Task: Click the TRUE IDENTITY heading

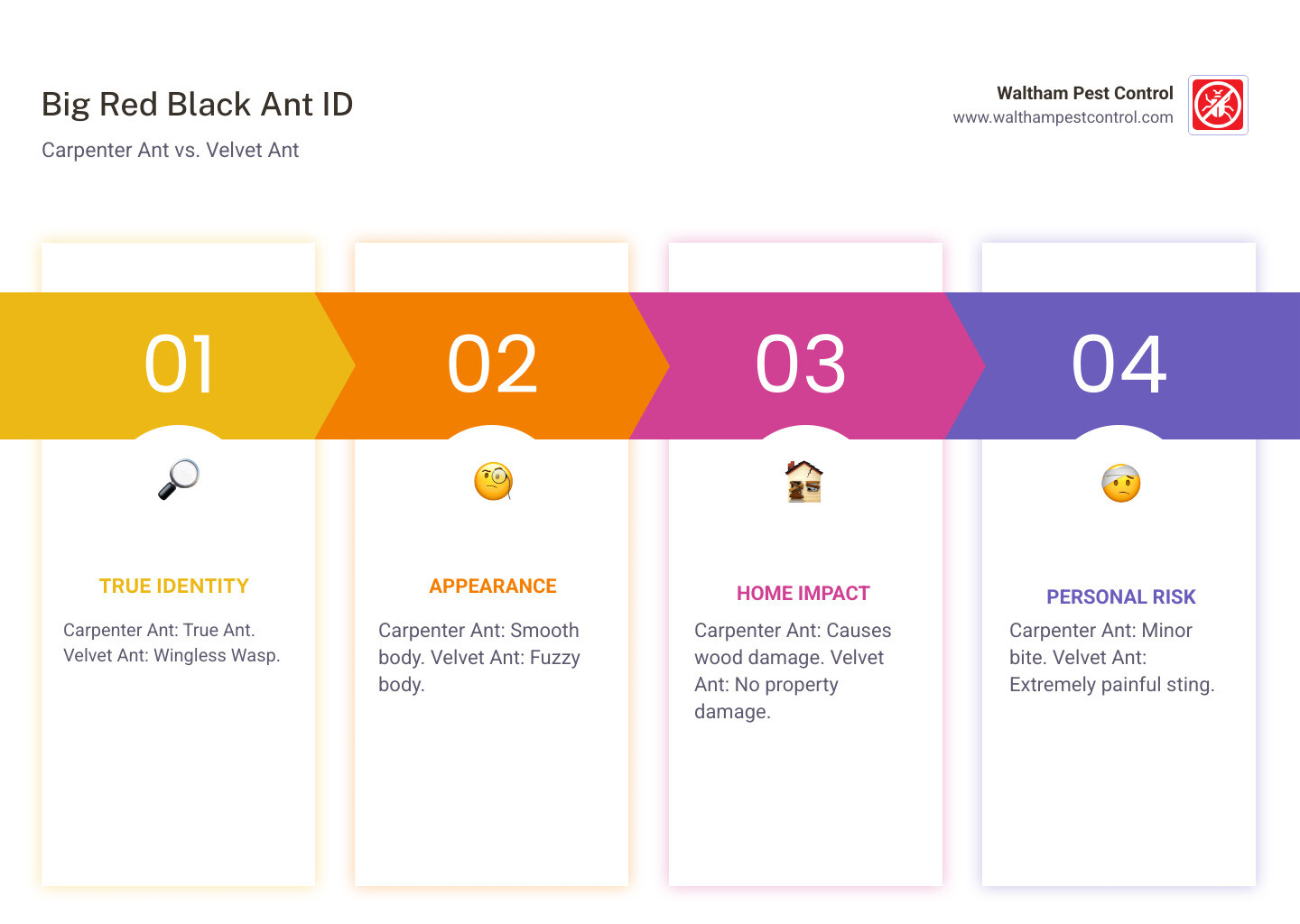Action: [174, 587]
